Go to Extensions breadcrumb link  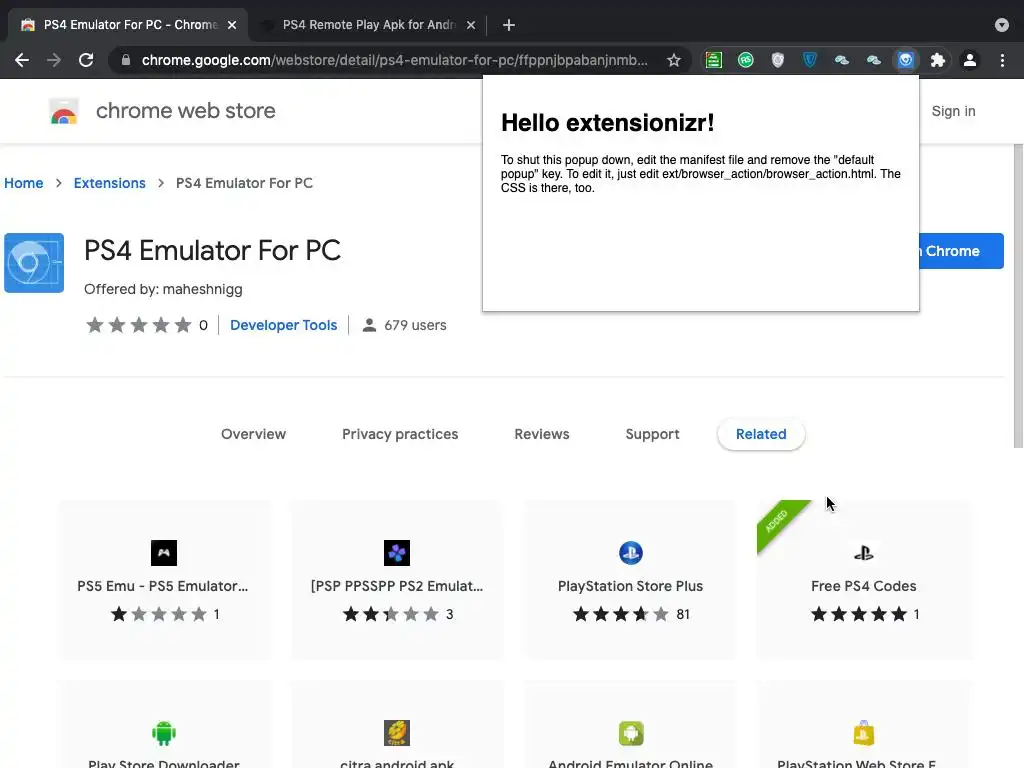click(109, 183)
